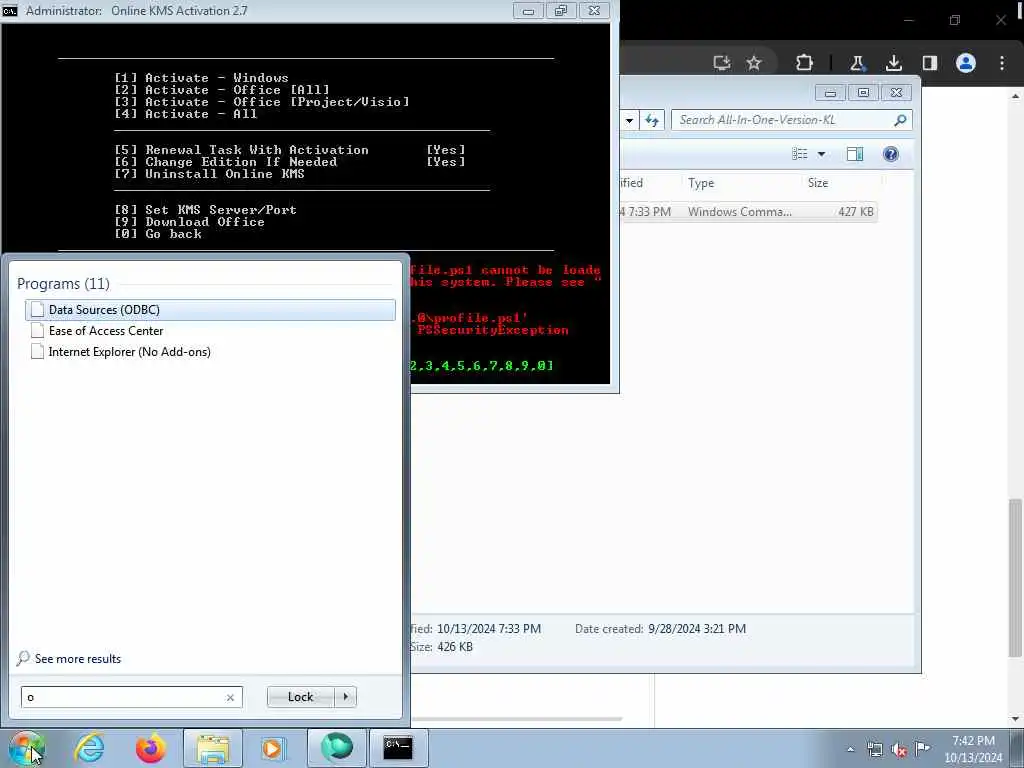Open the Windows Start orb

[x=27, y=748]
